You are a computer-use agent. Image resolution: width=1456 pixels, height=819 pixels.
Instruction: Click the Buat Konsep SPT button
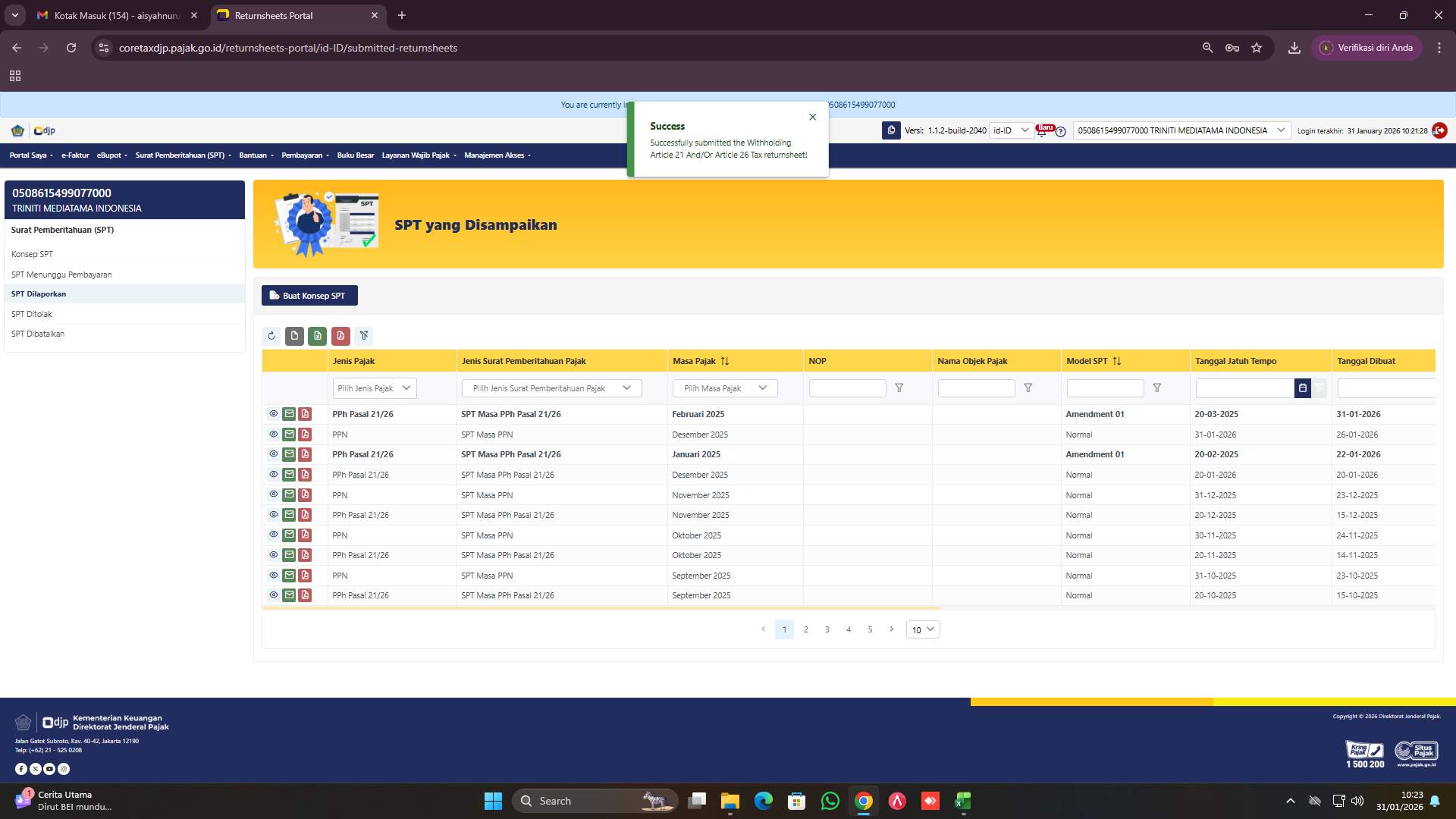point(309,296)
